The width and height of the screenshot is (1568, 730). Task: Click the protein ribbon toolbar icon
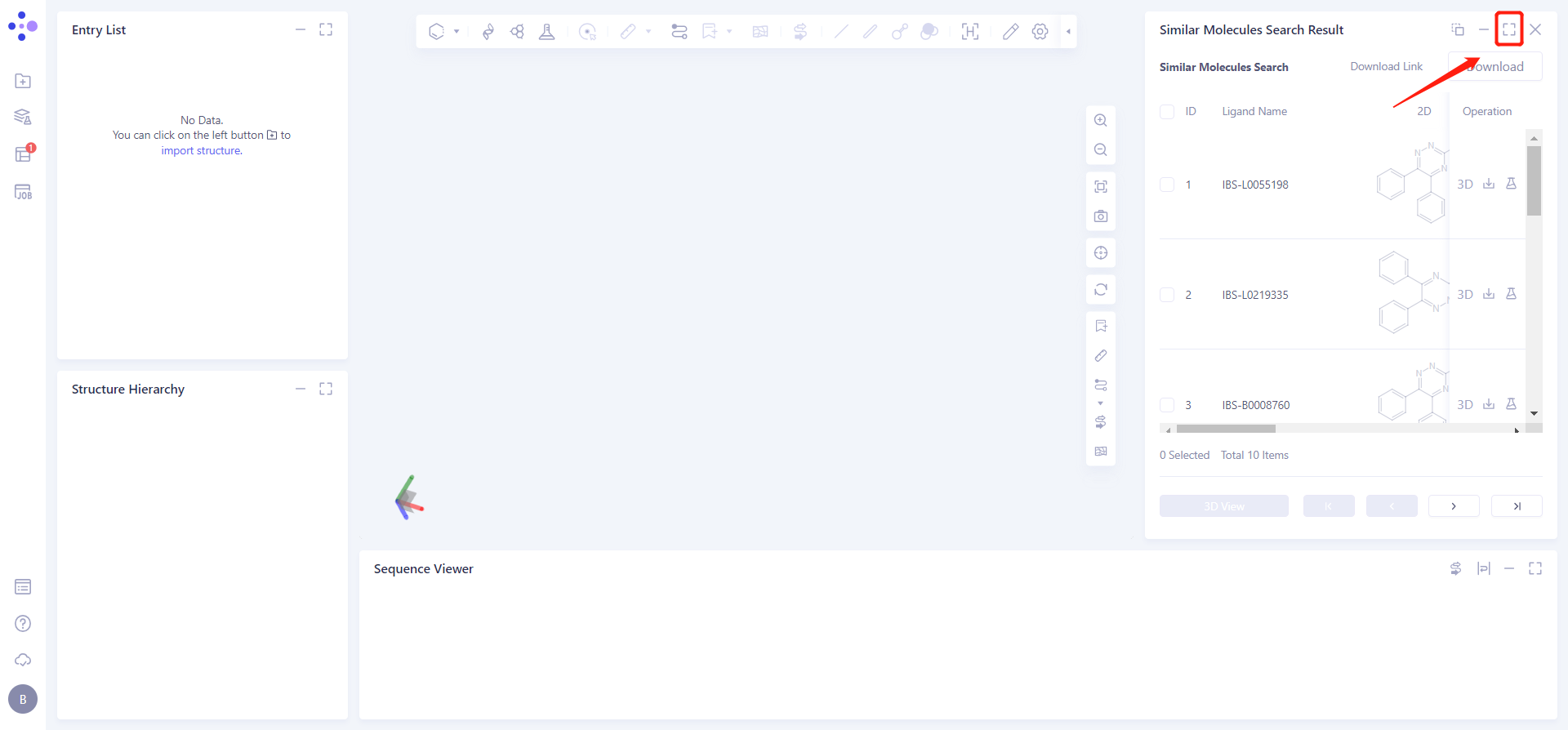[488, 32]
